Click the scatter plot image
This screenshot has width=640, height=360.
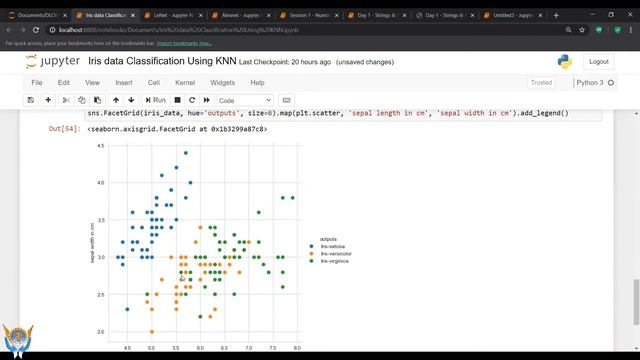tap(220, 247)
